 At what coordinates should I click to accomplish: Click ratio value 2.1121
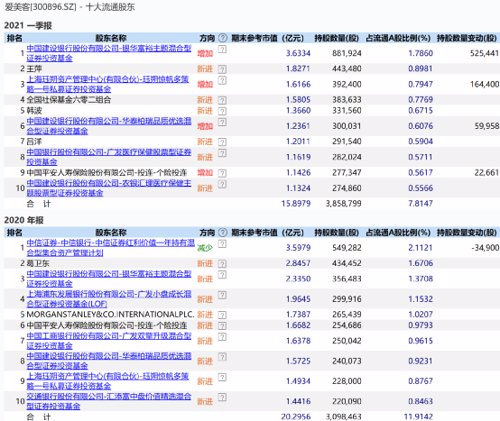point(421,248)
